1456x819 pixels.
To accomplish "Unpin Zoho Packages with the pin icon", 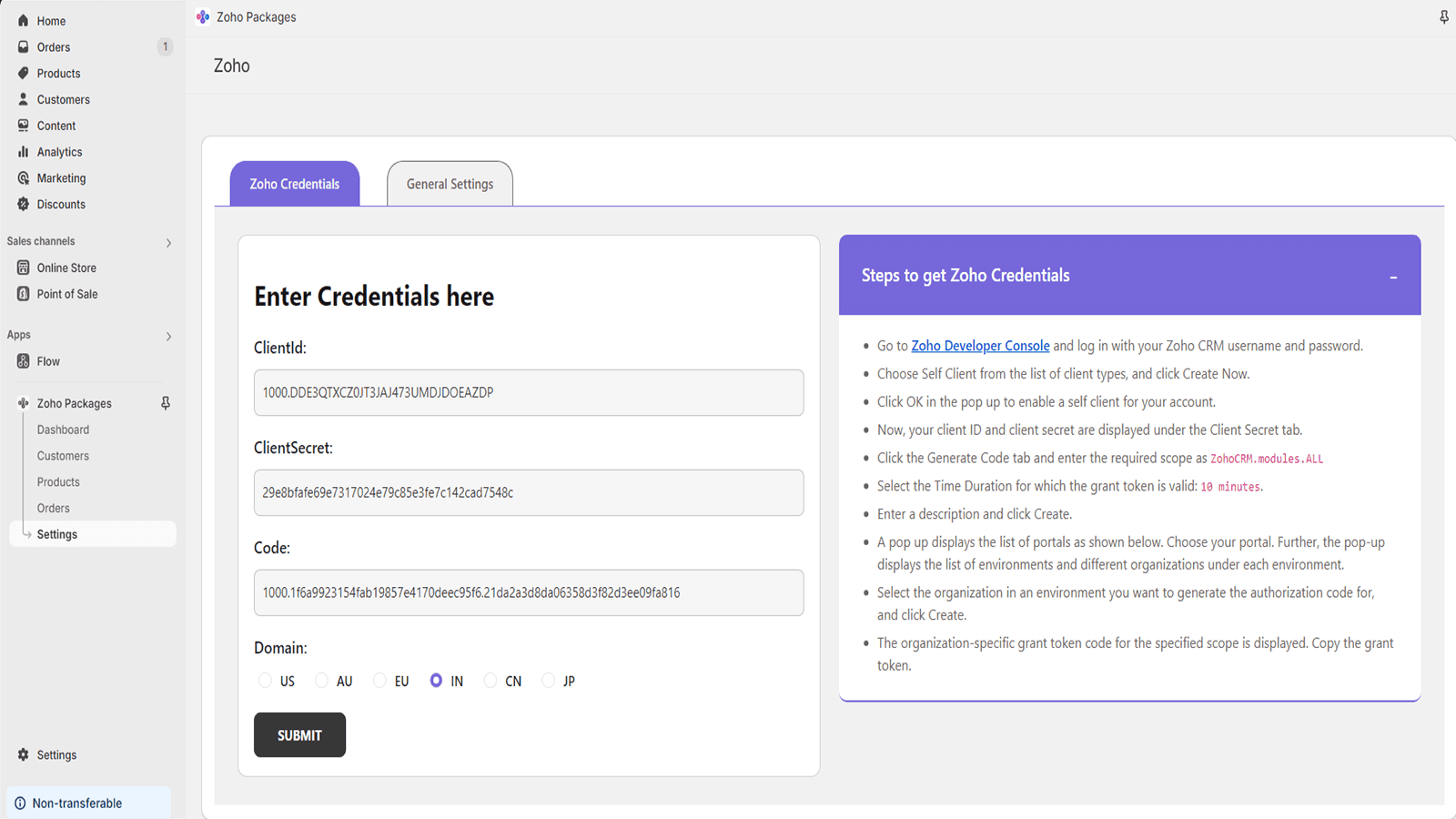I will point(165,402).
